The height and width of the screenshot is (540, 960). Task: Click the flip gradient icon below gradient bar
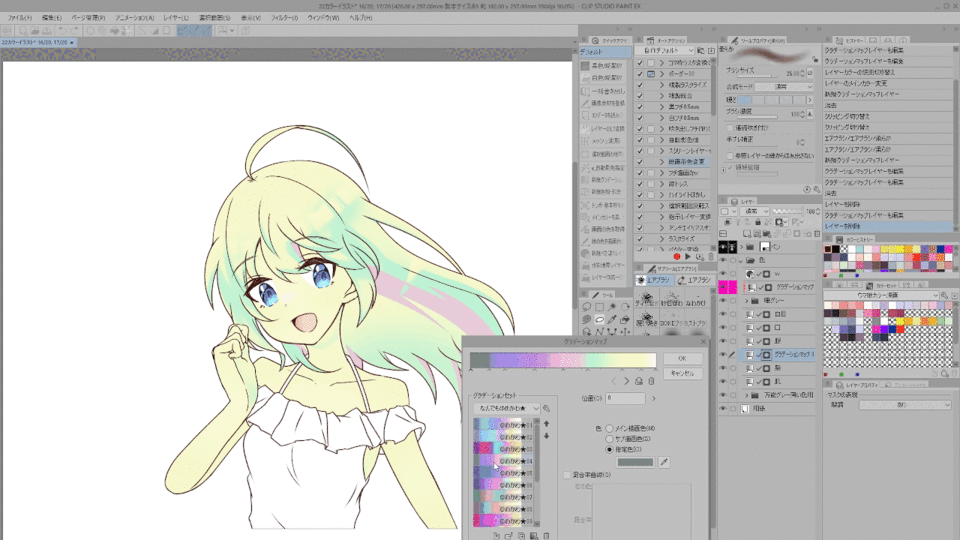click(639, 381)
